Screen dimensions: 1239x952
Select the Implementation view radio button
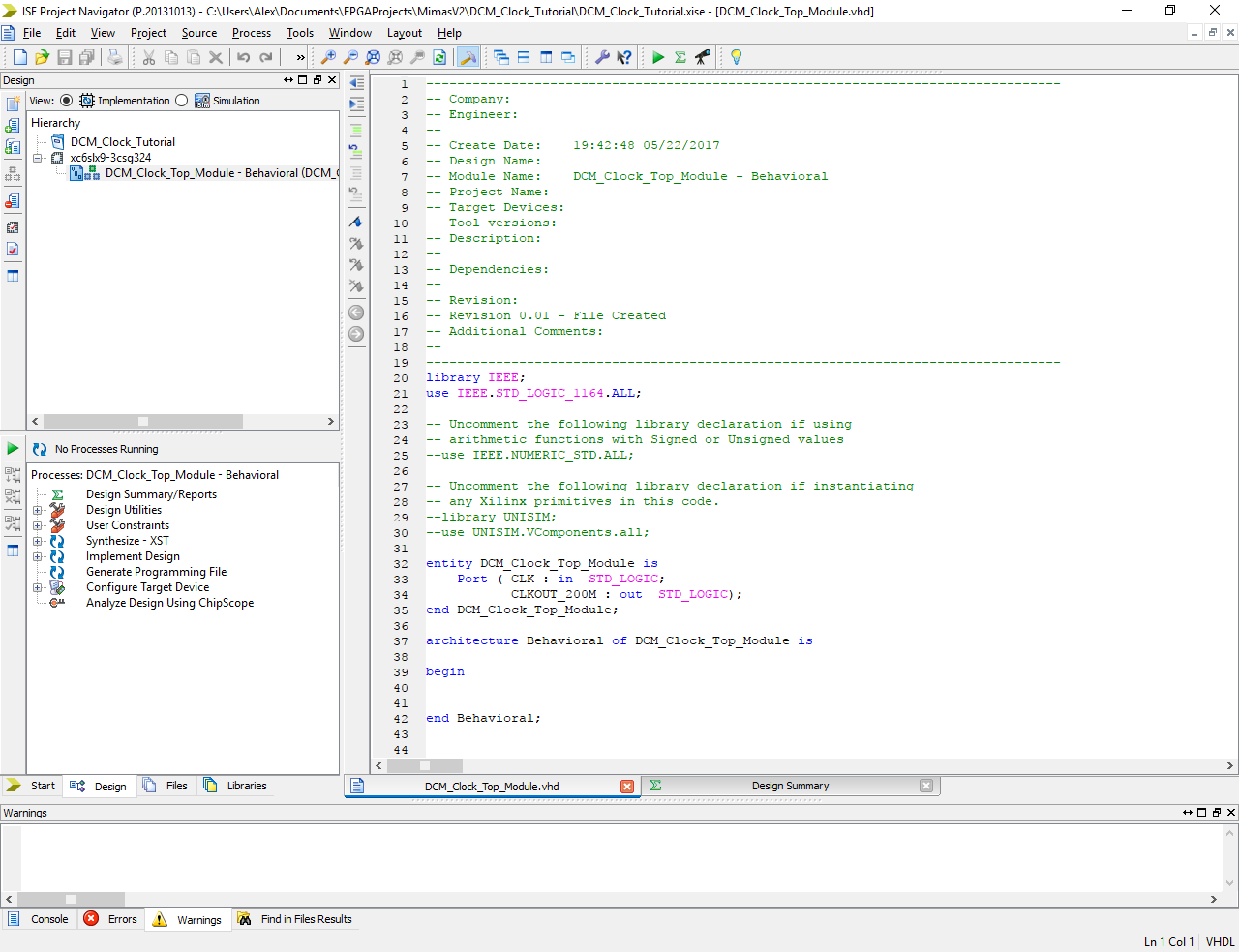(x=66, y=100)
